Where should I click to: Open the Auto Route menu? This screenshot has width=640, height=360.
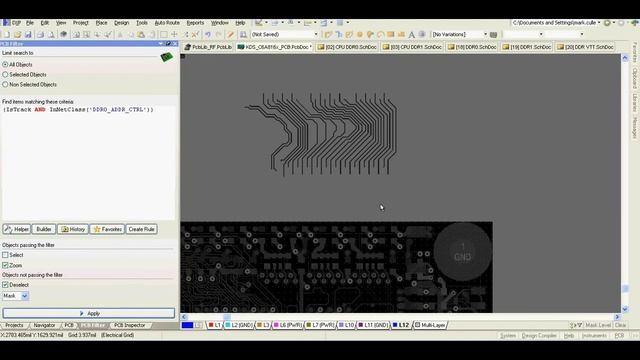tap(167, 23)
